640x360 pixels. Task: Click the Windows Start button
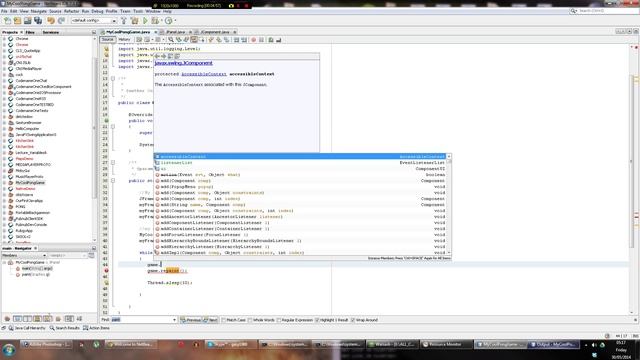click(9, 350)
